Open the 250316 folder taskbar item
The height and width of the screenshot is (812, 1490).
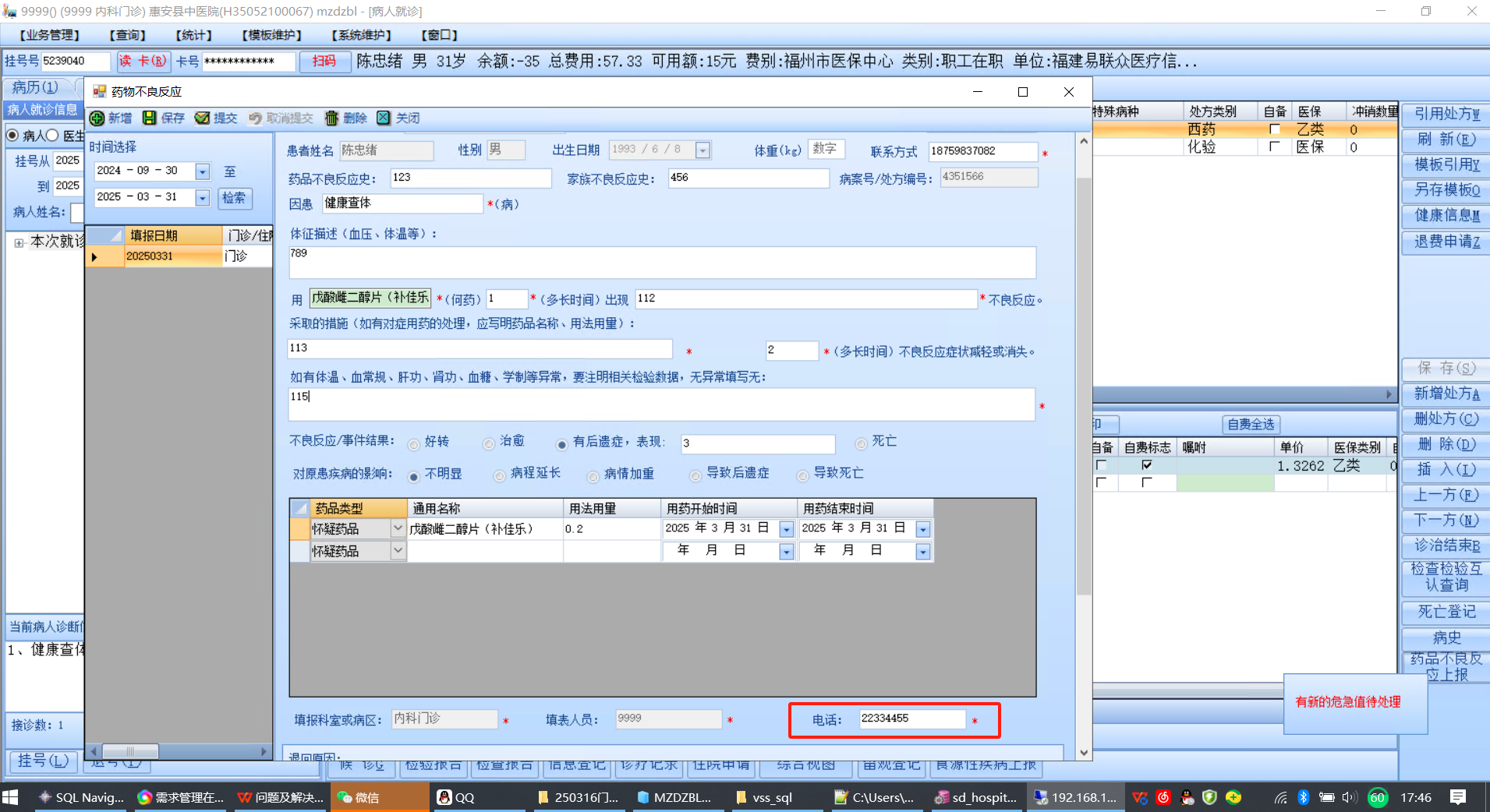pyautogui.click(x=577, y=797)
